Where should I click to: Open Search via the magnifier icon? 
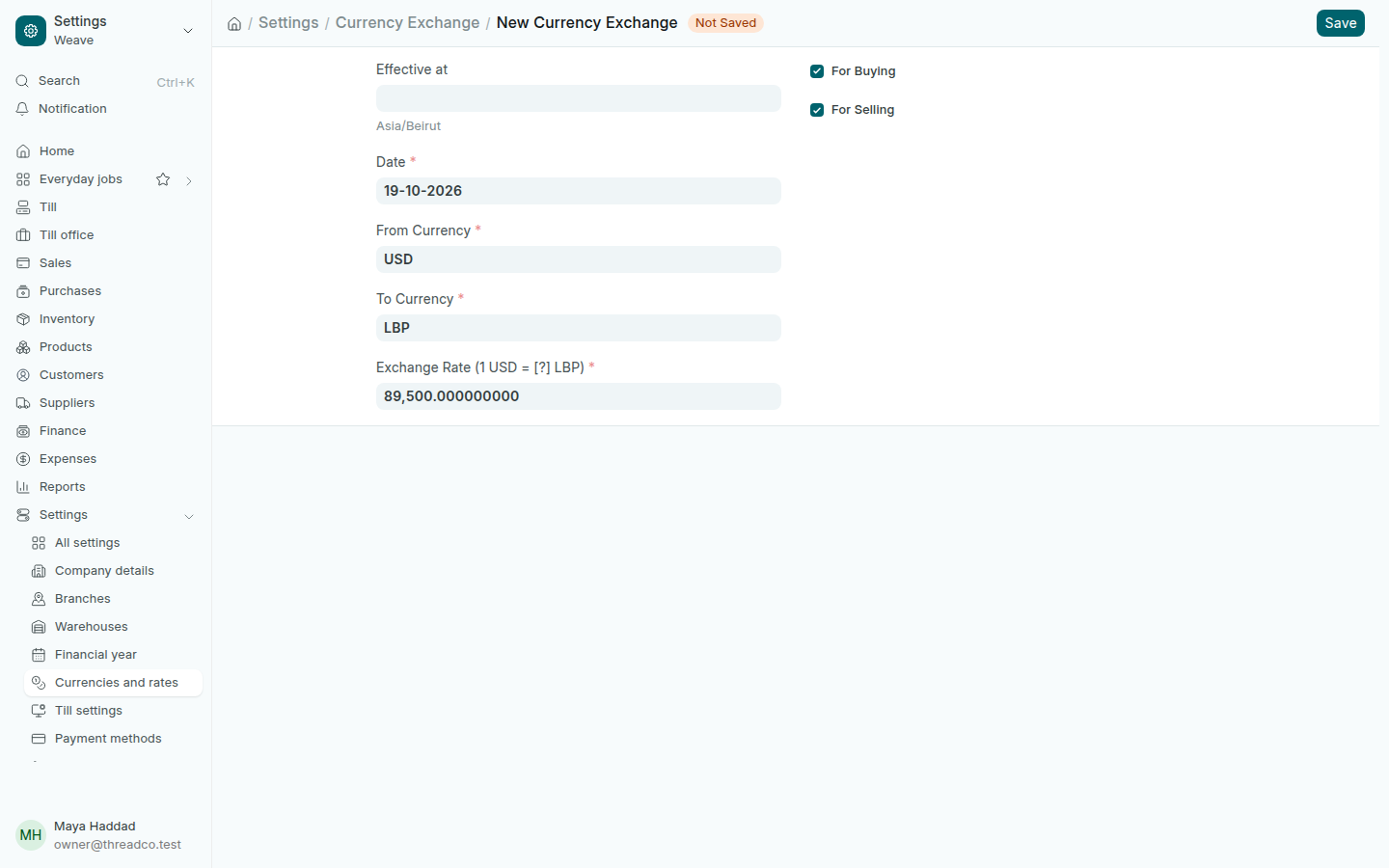[22, 81]
